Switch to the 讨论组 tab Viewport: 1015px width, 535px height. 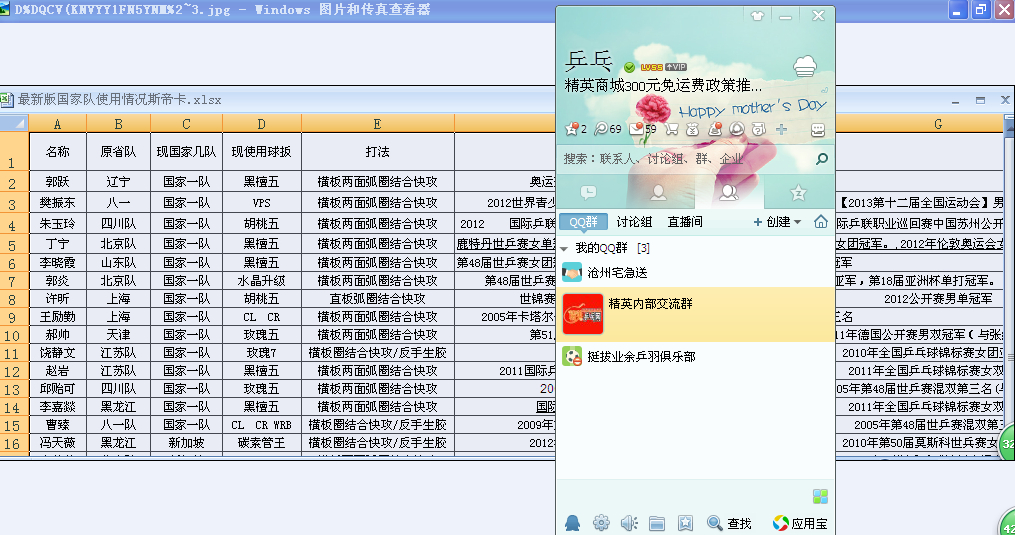[634, 222]
